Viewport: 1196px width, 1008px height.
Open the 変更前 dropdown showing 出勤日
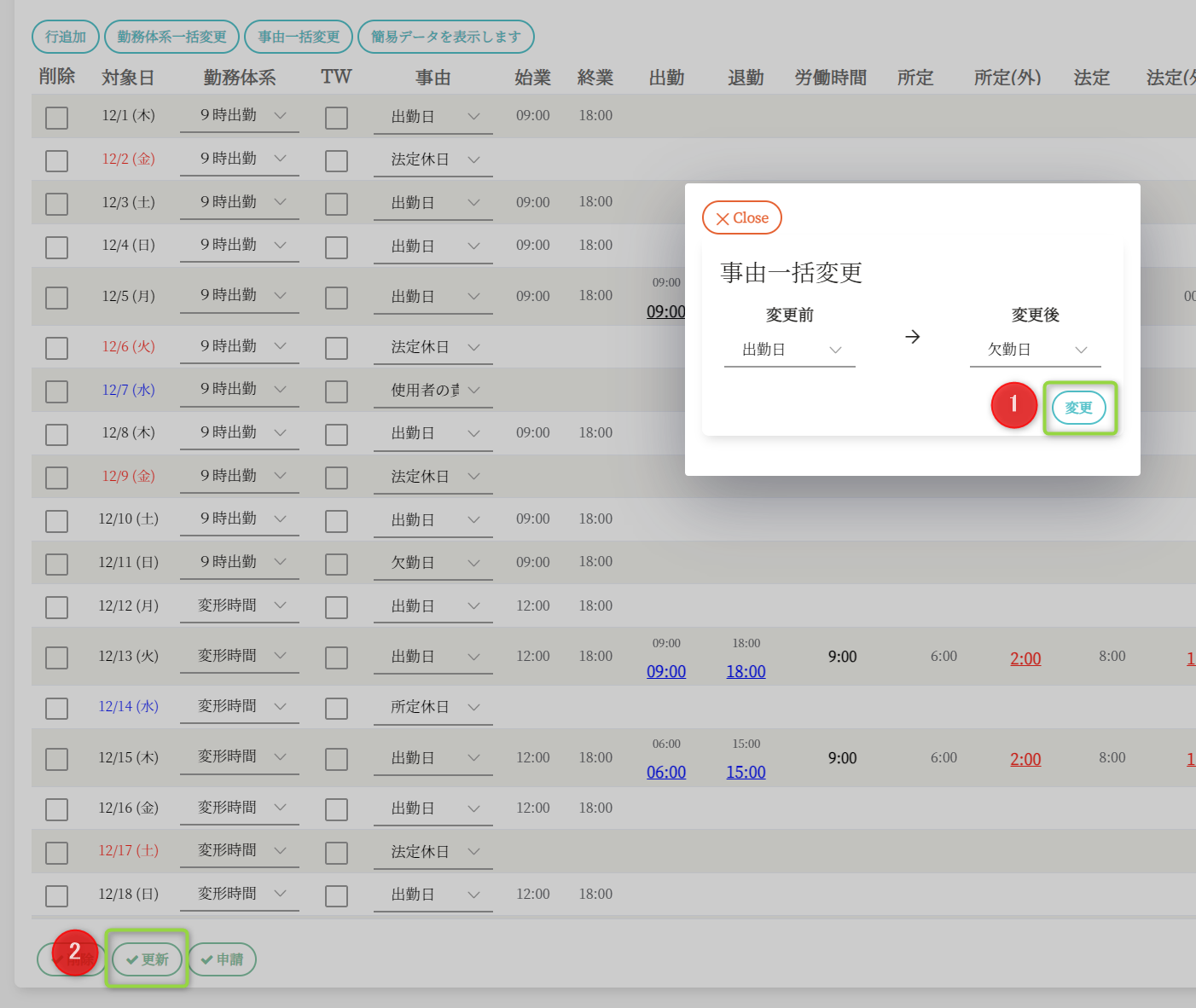pyautogui.click(x=790, y=350)
